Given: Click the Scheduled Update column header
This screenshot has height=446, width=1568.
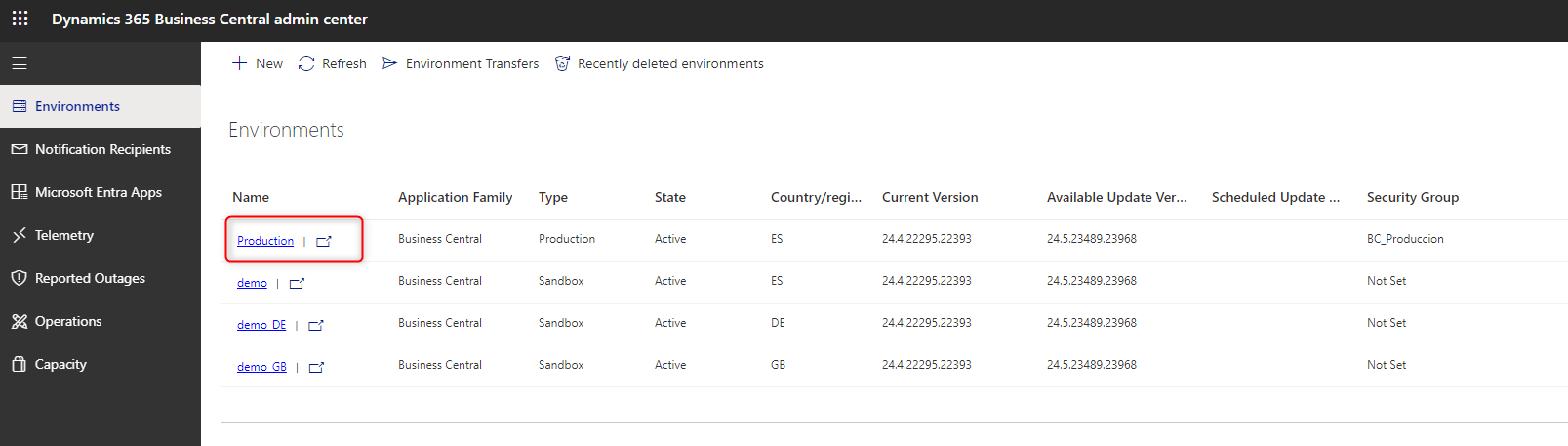Looking at the screenshot, I should point(1275,197).
